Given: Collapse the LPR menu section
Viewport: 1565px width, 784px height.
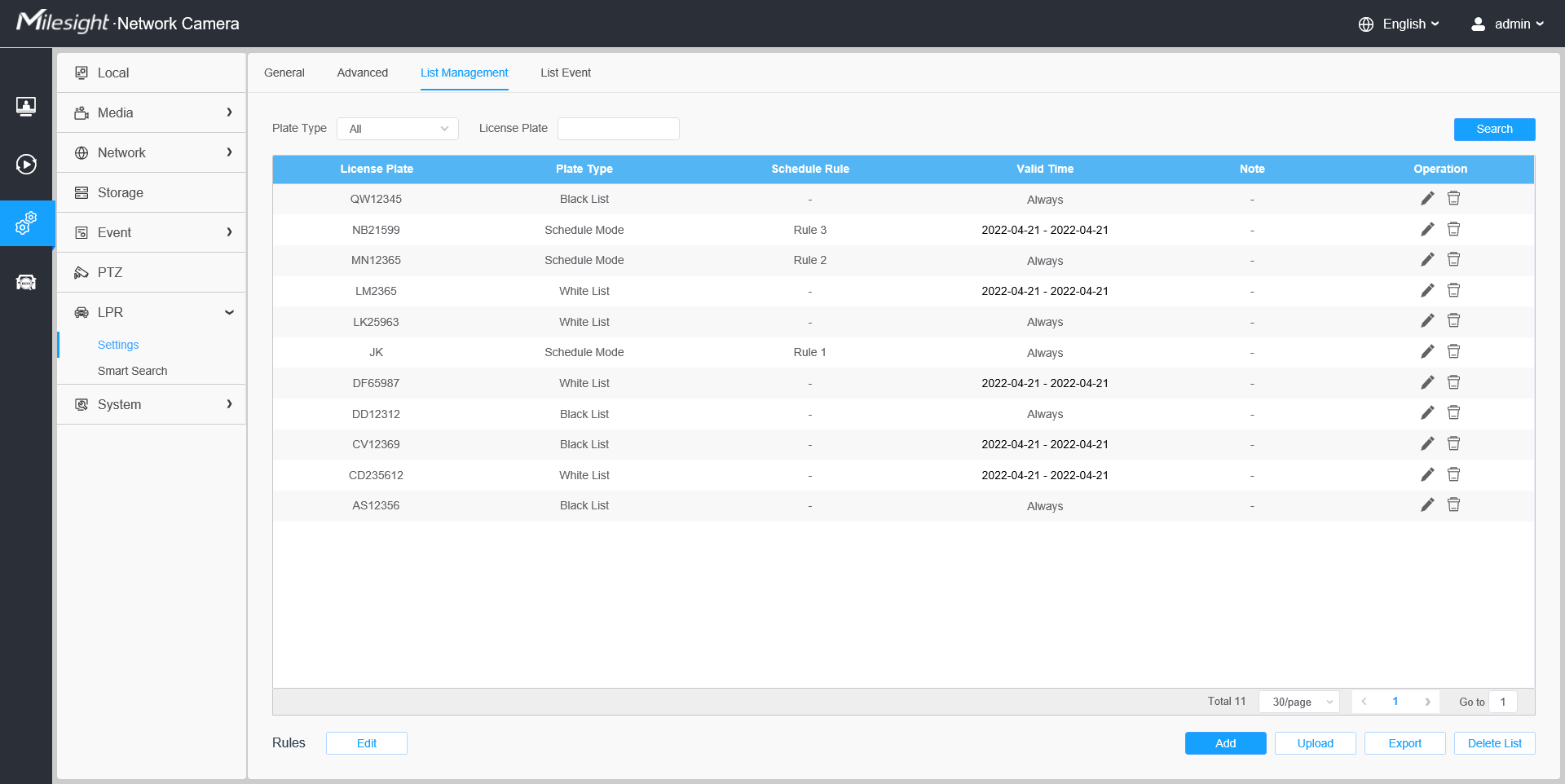Looking at the screenshot, I should coord(152,312).
